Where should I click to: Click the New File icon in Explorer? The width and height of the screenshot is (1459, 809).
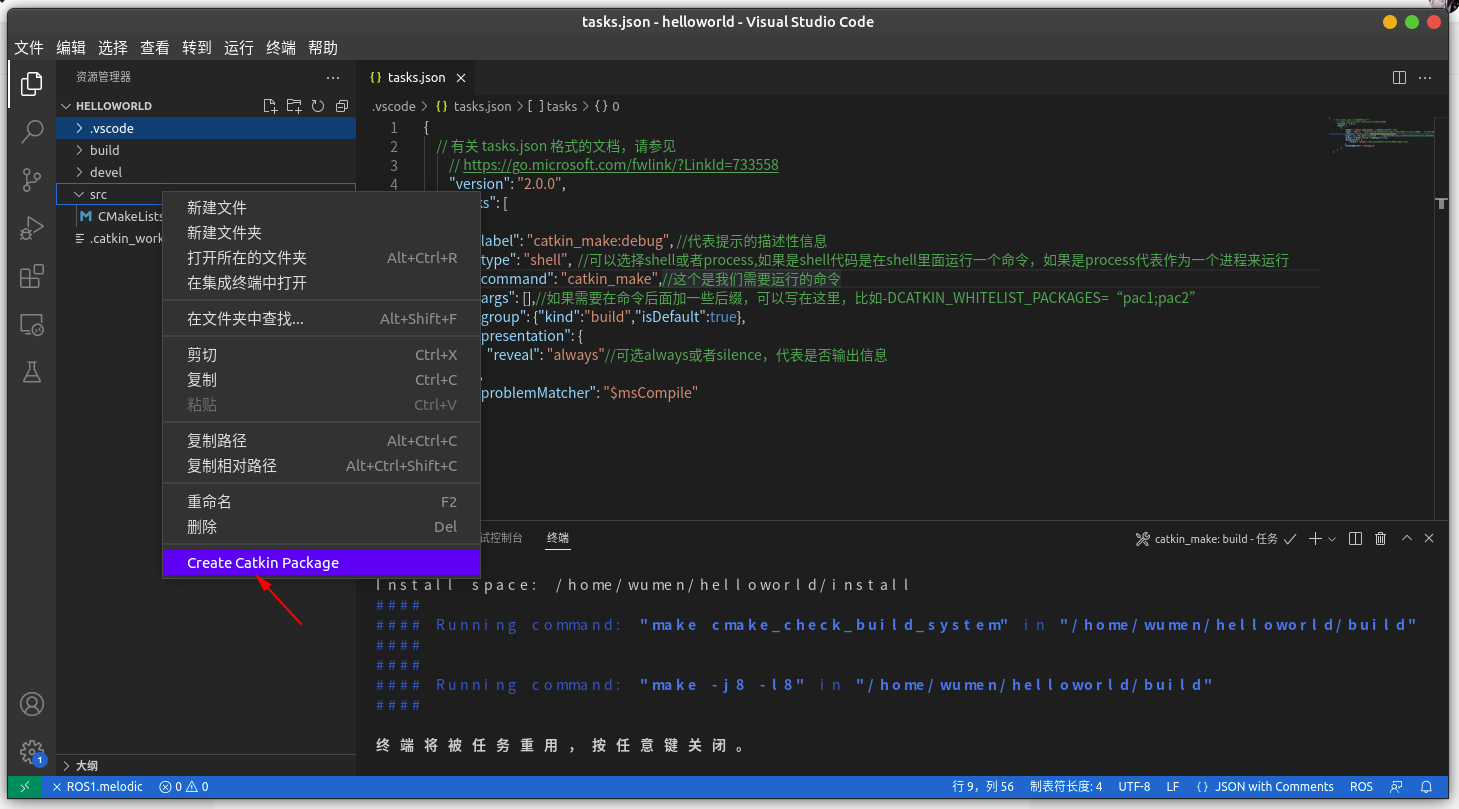coord(269,105)
